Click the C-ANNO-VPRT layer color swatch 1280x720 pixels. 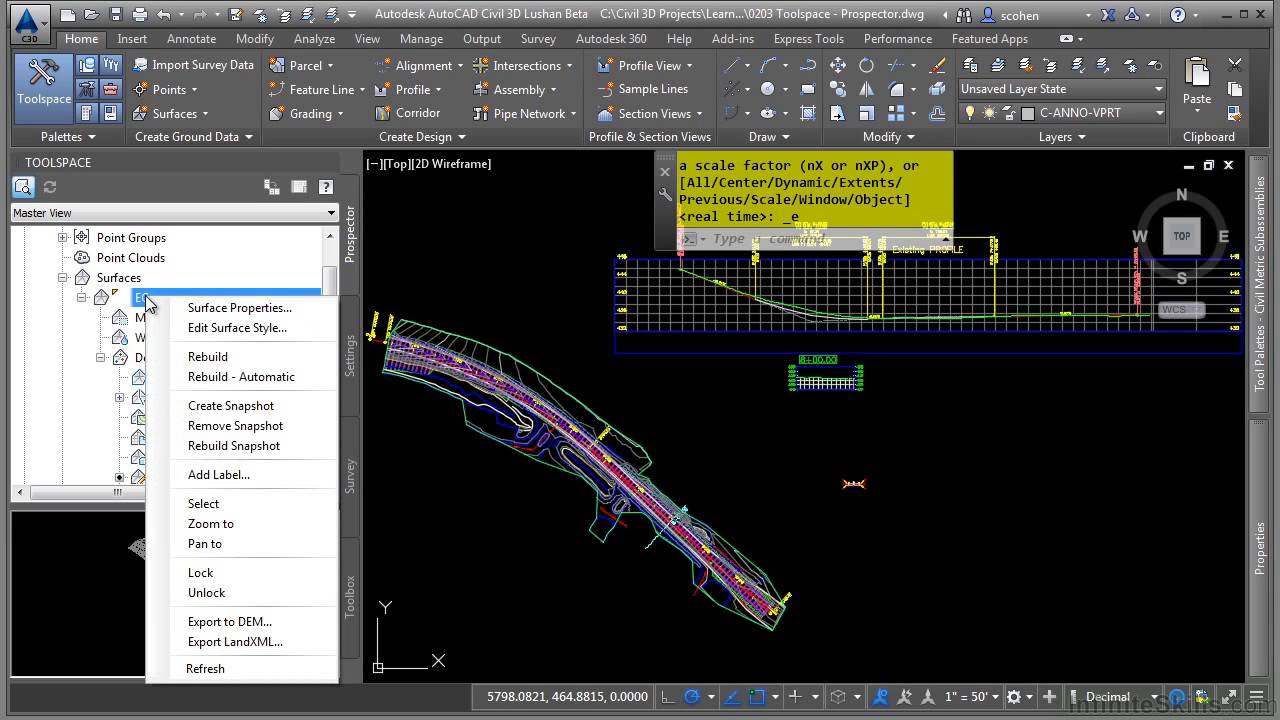(1027, 113)
